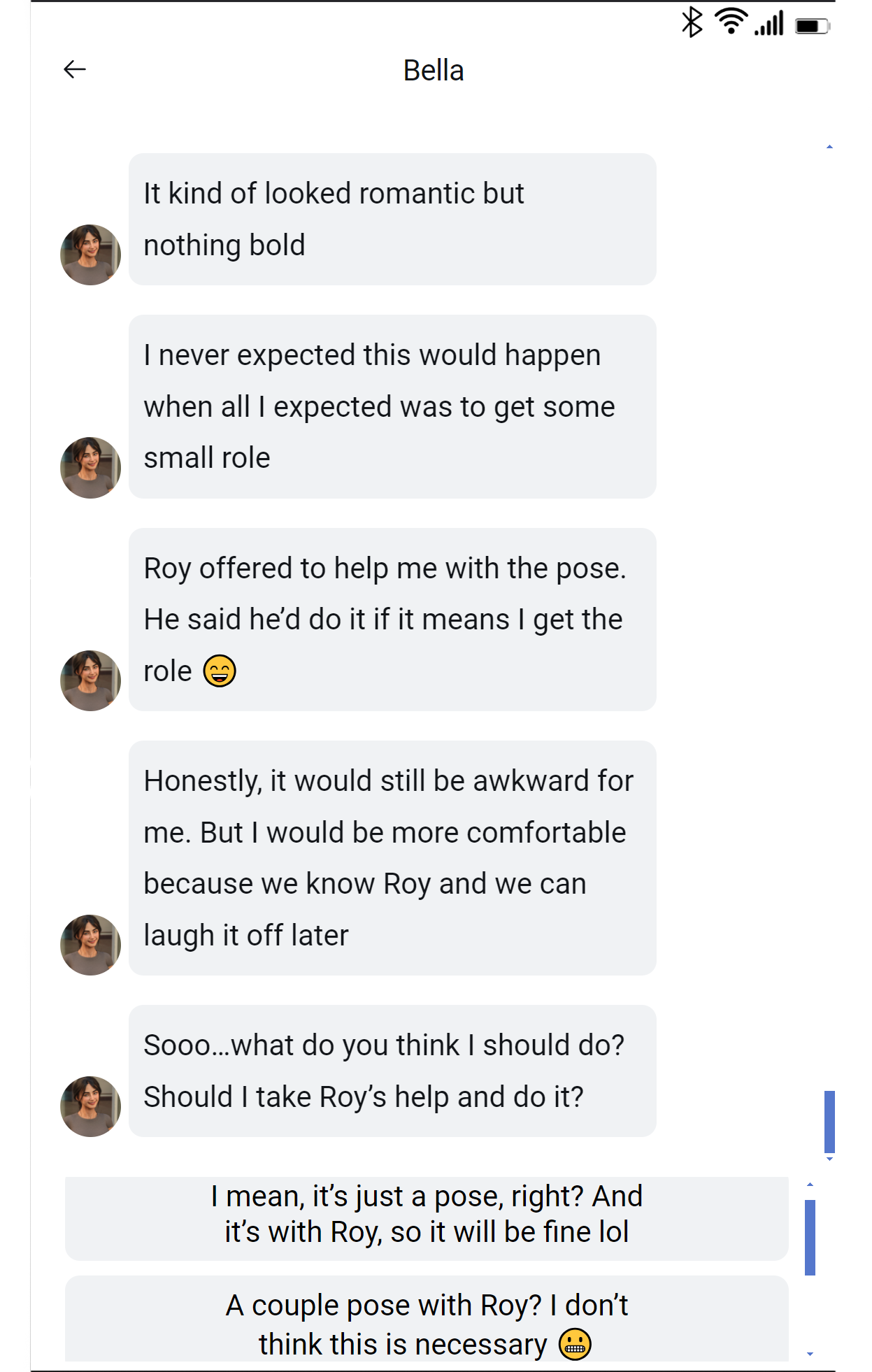Tap the 'Honestly, it would still be awkward' message

point(392,858)
